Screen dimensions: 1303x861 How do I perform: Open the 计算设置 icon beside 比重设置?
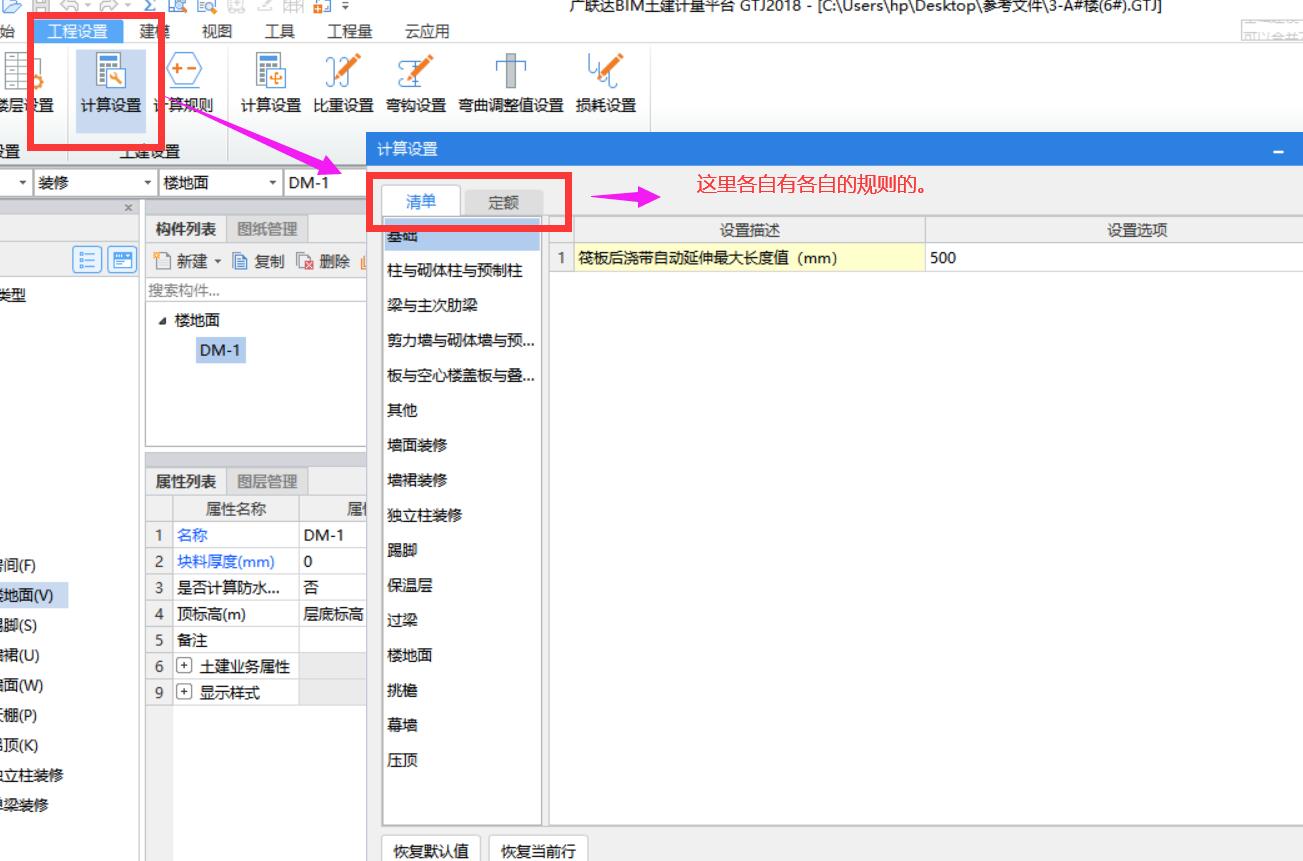pyautogui.click(x=270, y=84)
